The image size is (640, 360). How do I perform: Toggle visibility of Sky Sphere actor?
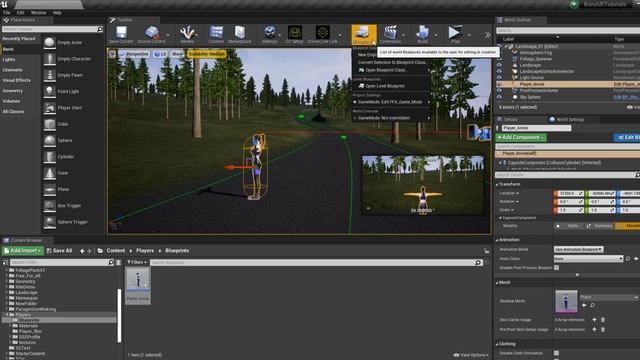[499, 97]
